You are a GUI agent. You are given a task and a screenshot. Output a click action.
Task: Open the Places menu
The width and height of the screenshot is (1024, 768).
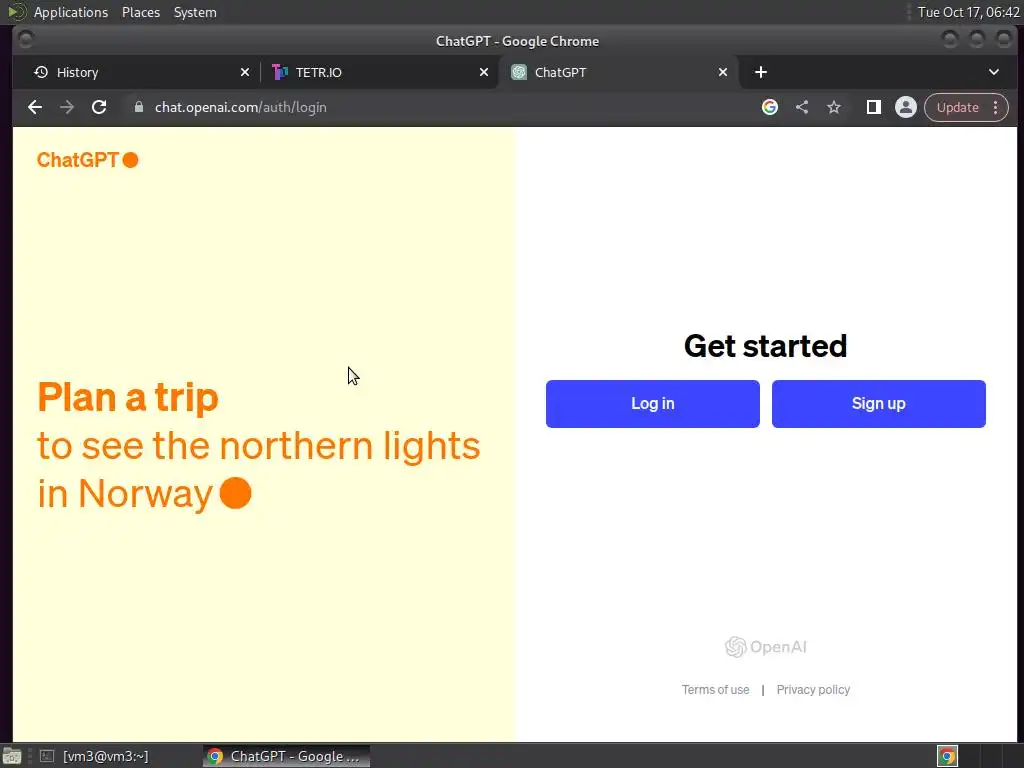pos(140,12)
